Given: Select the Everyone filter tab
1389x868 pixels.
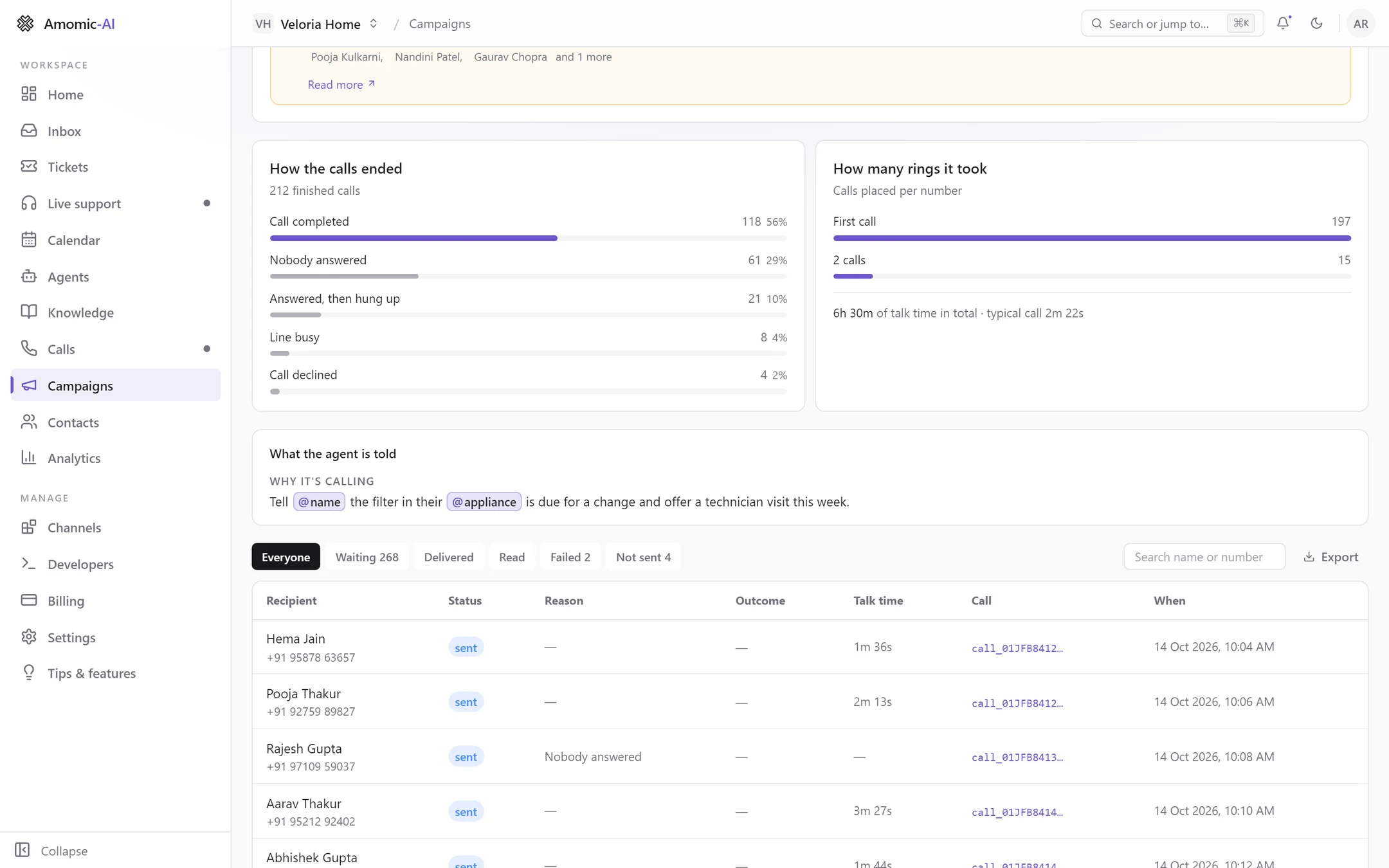Looking at the screenshot, I should (x=286, y=557).
